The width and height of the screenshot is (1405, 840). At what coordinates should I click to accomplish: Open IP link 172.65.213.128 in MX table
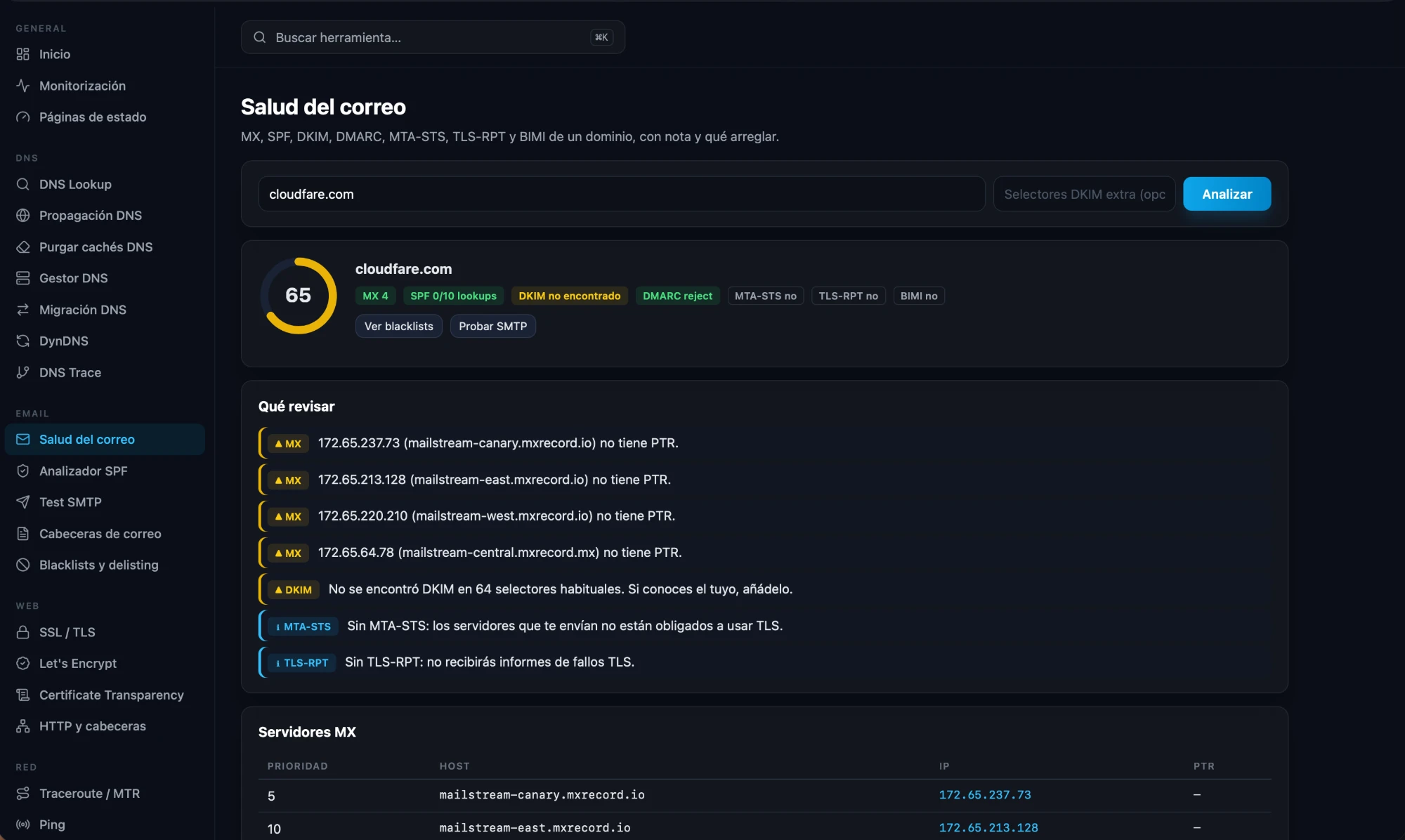[x=988, y=827]
